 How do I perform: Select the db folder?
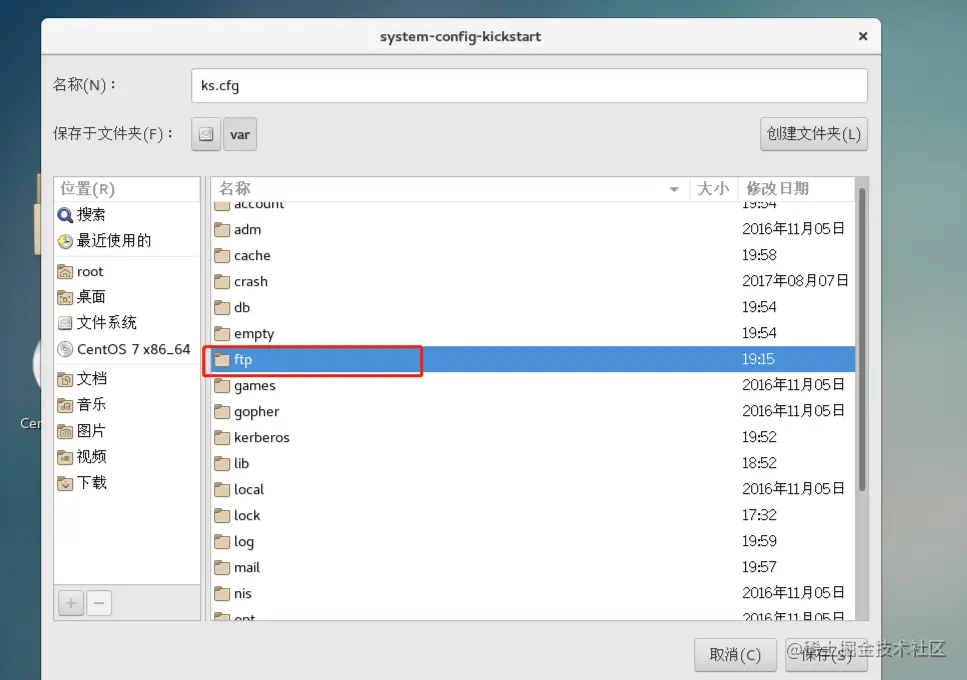coord(533,307)
